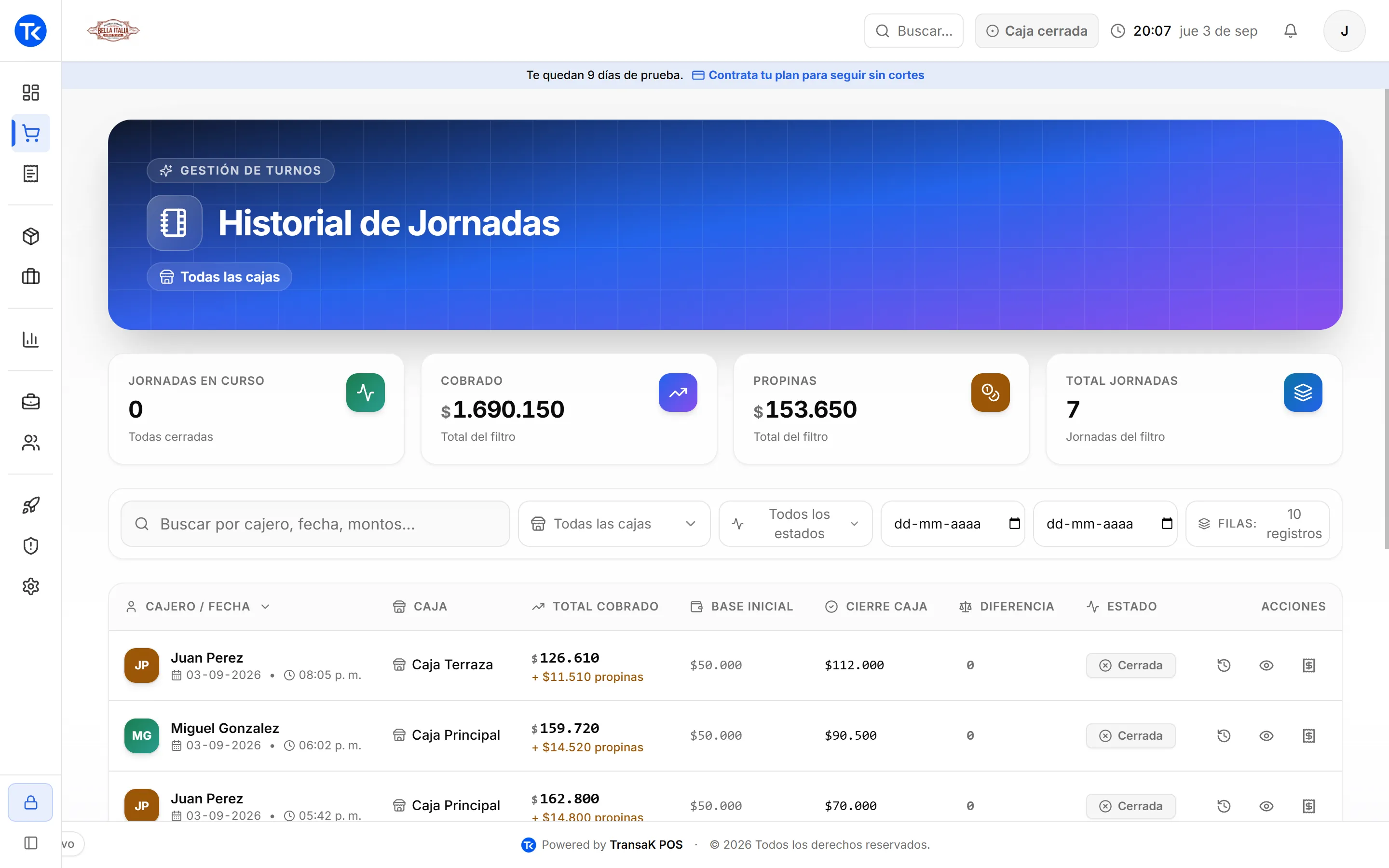
Task: Open the settings gear sidebar icon
Action: tap(30, 586)
